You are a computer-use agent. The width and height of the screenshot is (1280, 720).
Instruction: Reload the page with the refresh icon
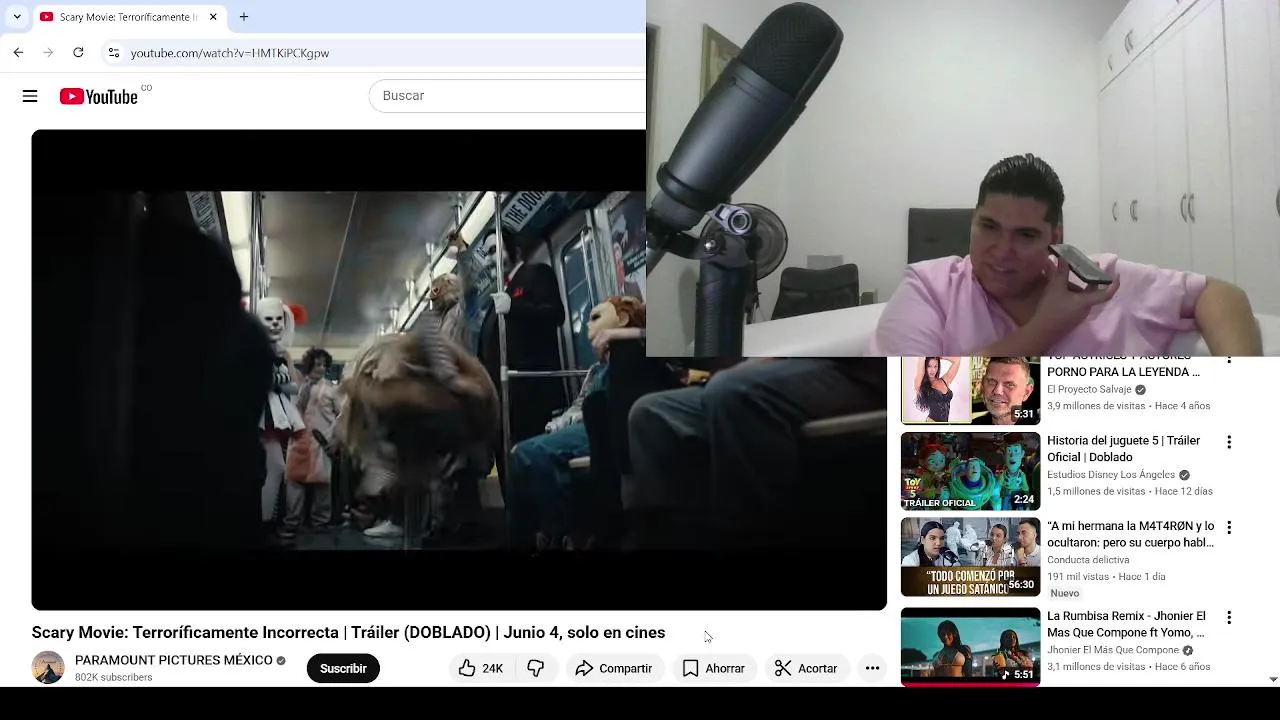(78, 52)
